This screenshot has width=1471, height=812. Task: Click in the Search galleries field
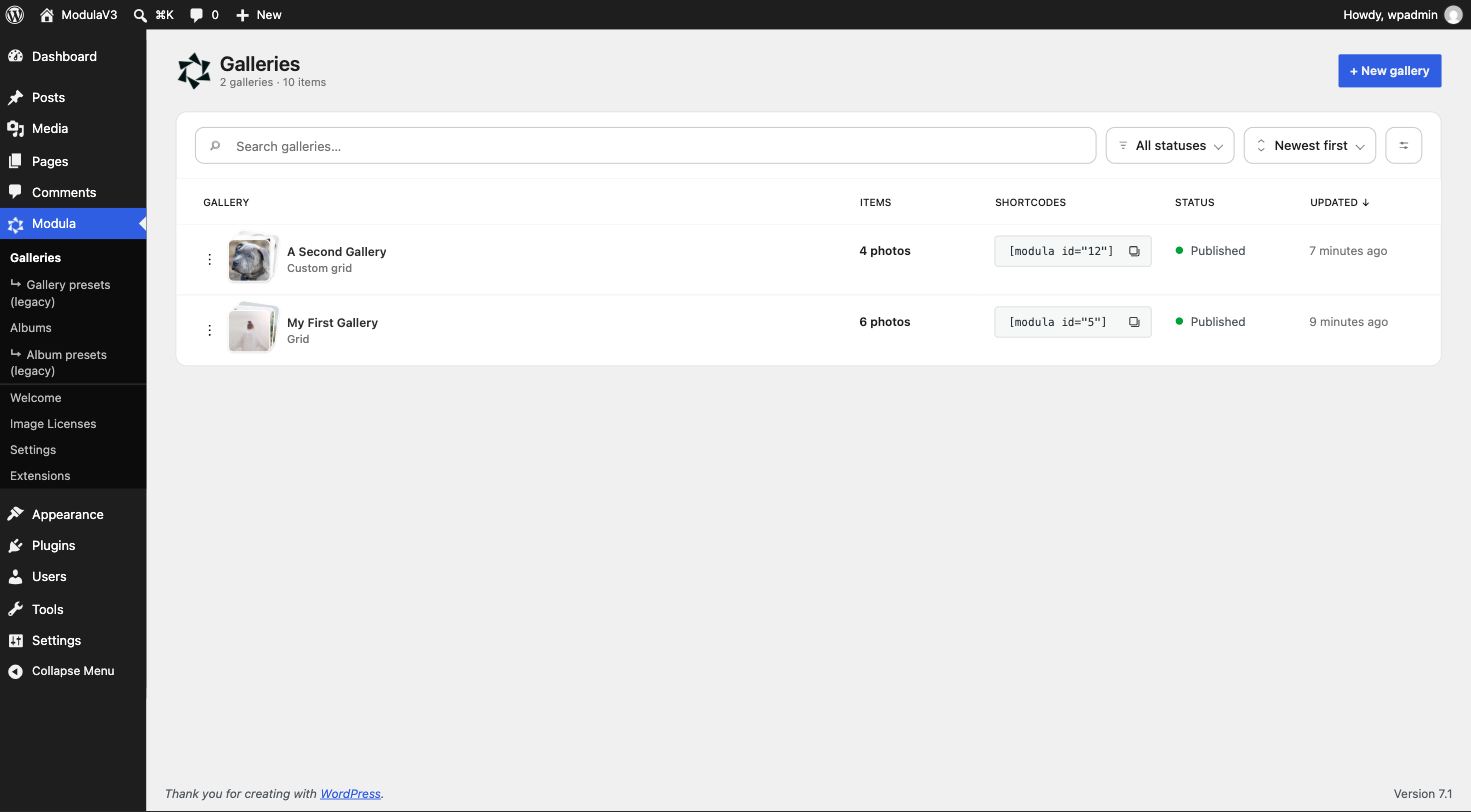point(645,146)
